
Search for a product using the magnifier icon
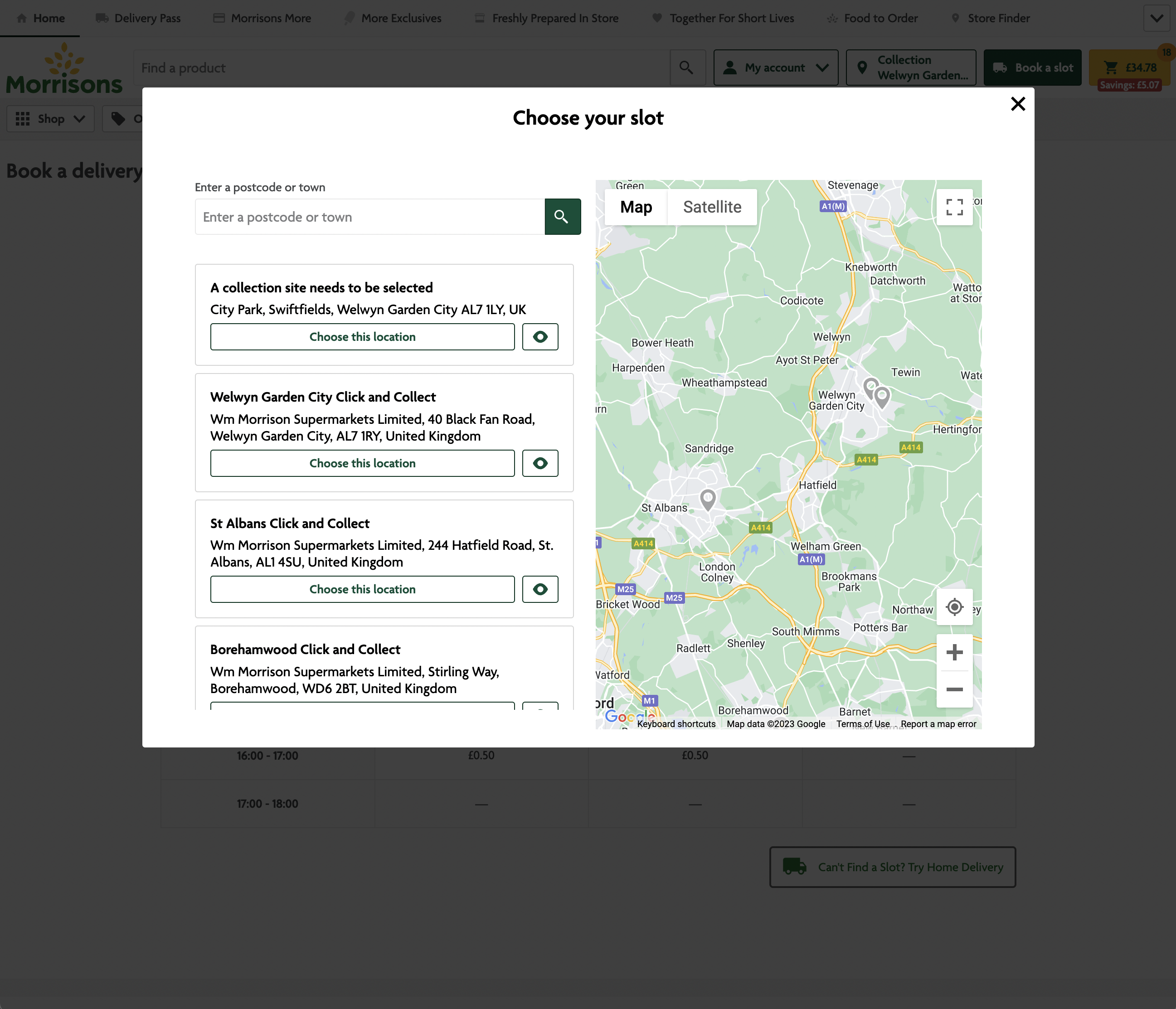[x=687, y=68]
